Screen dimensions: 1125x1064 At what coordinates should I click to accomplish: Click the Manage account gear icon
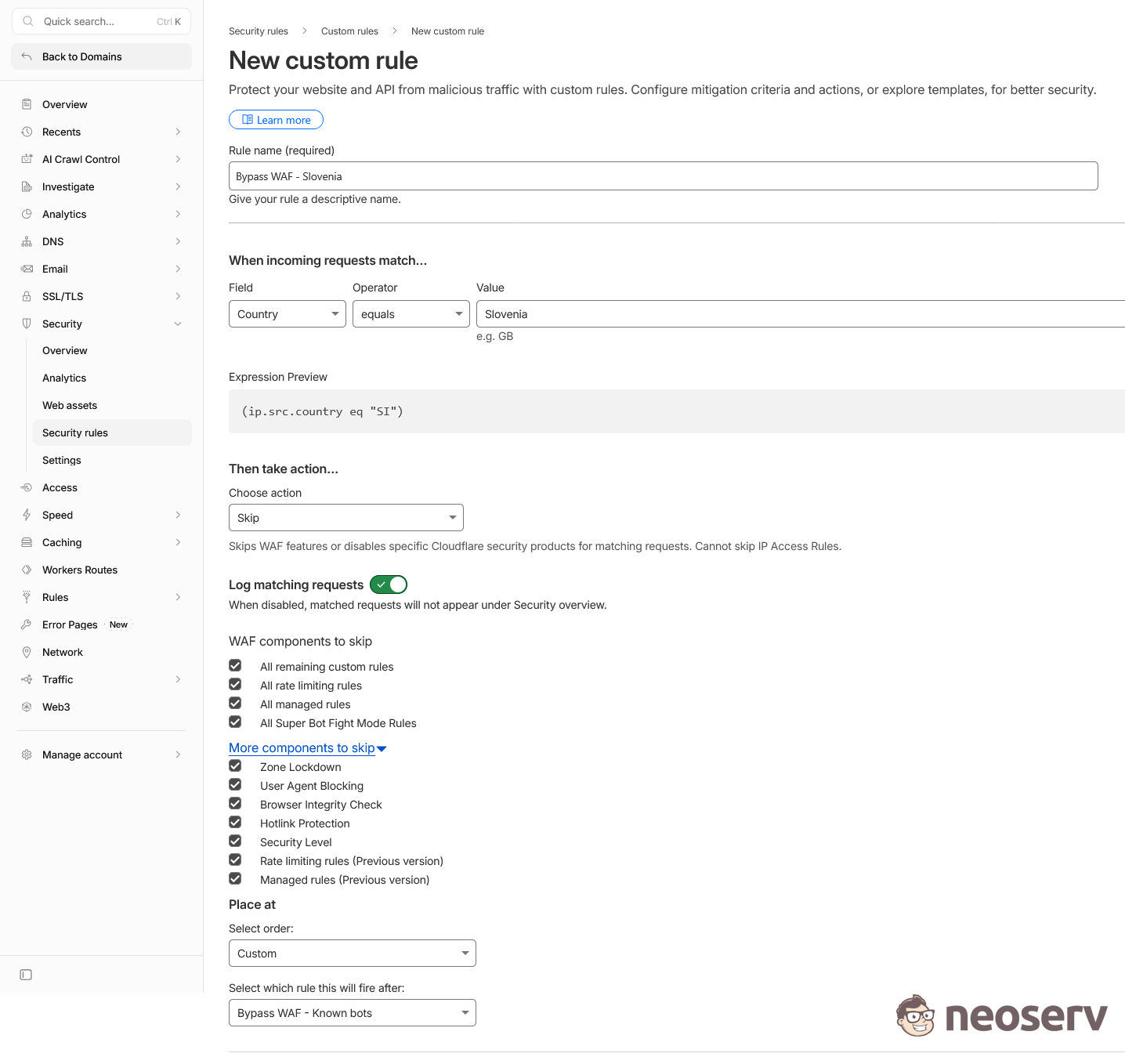pos(27,755)
